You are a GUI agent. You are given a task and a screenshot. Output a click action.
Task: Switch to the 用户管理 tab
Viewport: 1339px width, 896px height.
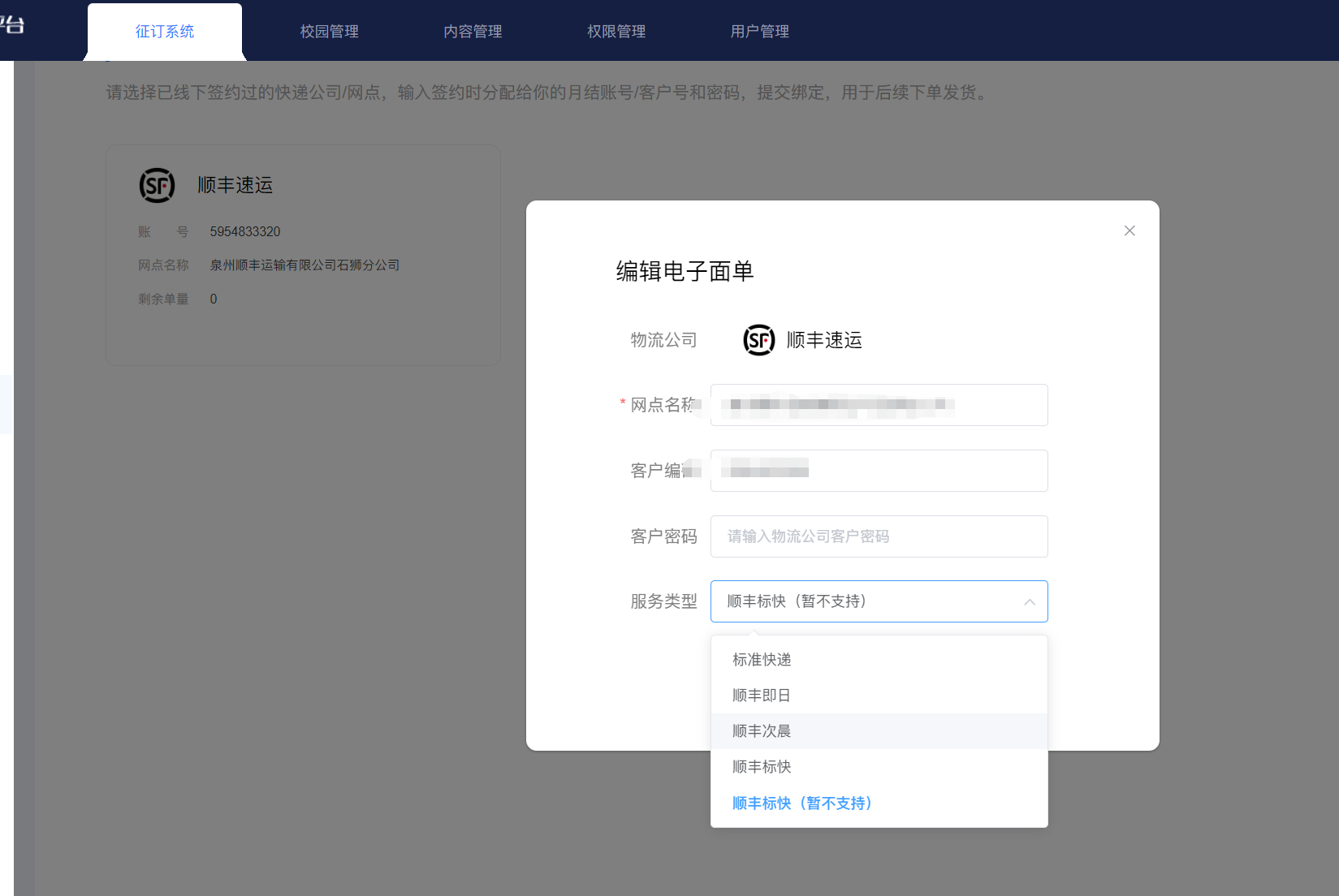pyautogui.click(x=760, y=32)
